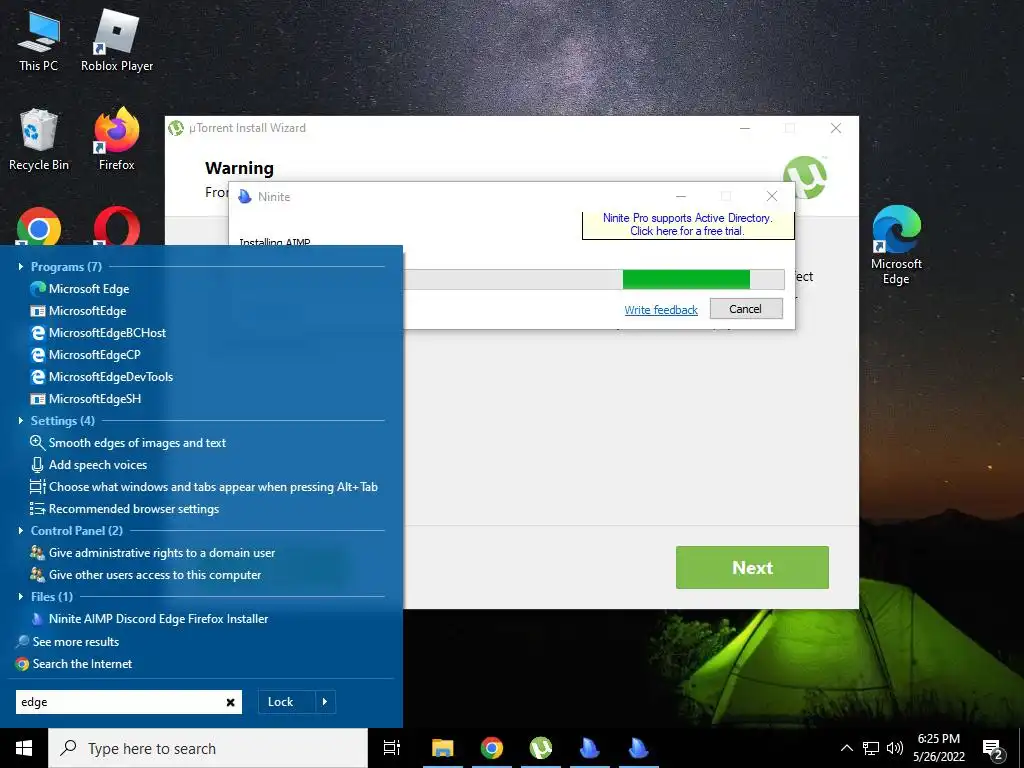Image resolution: width=1024 pixels, height=768 pixels.
Task: Launch Roblox Player desktop shortcut
Action: [x=117, y=42]
